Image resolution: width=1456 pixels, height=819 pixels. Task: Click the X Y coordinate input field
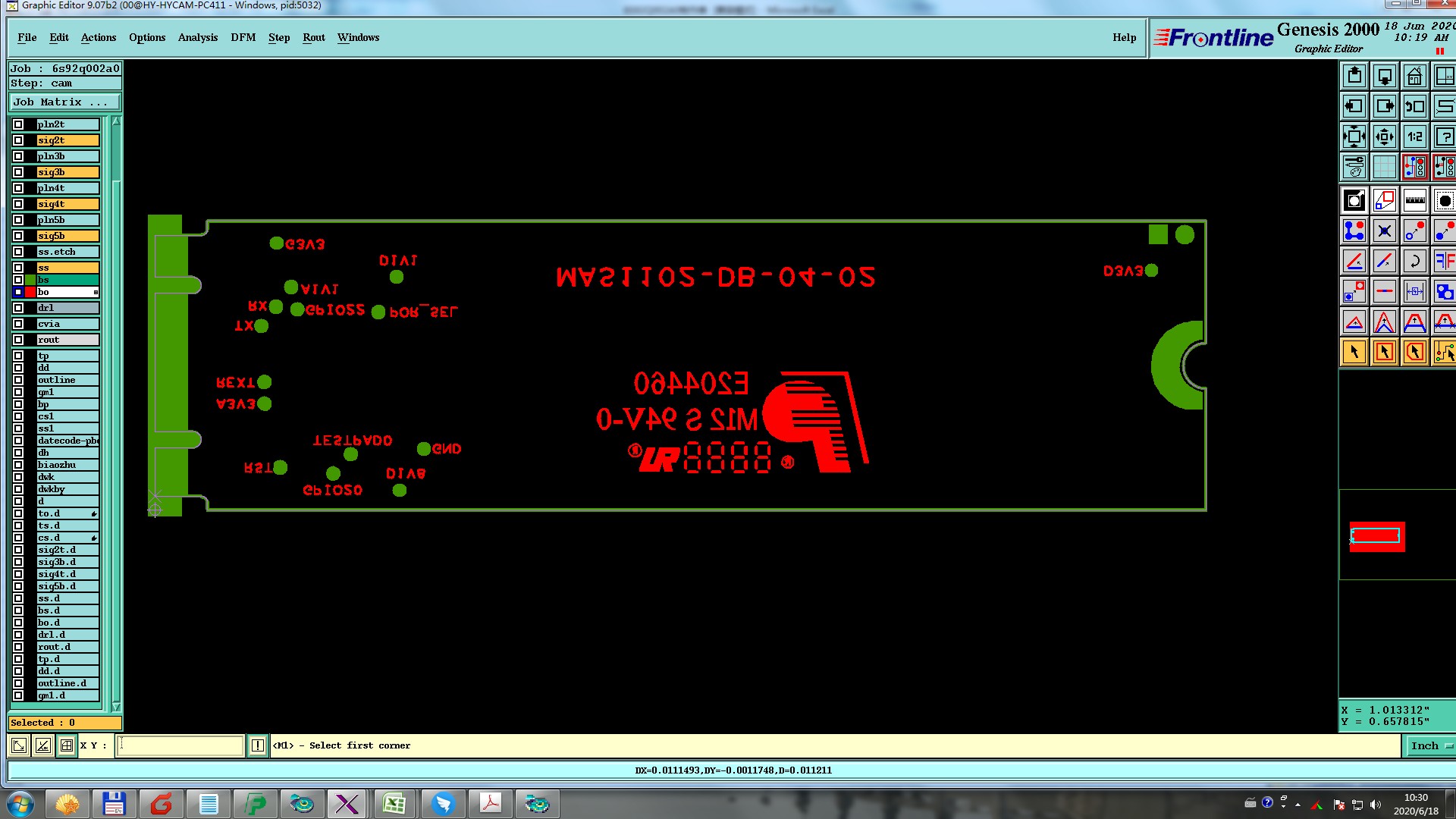coord(180,745)
